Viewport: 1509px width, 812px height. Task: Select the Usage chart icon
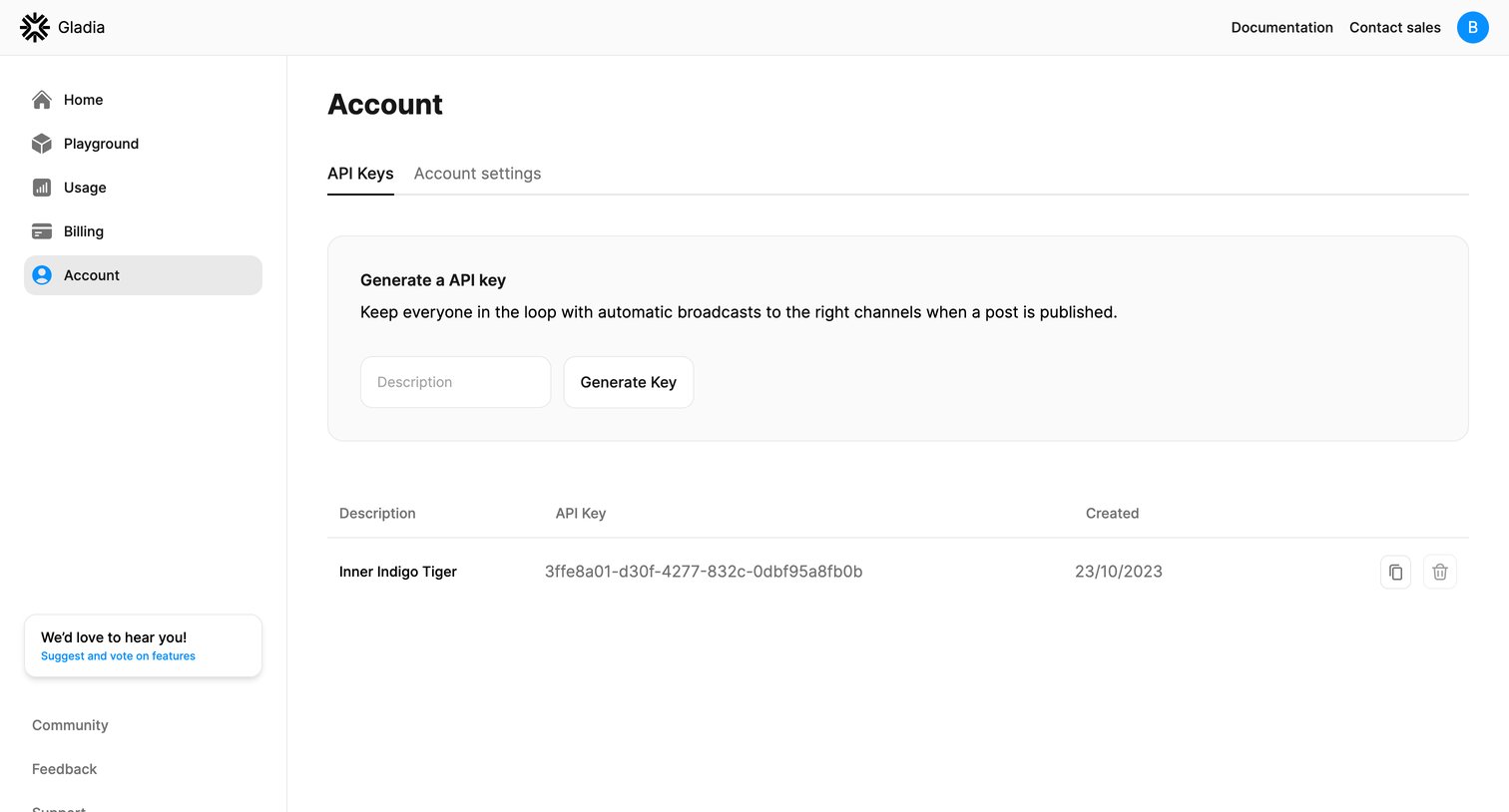coord(42,188)
